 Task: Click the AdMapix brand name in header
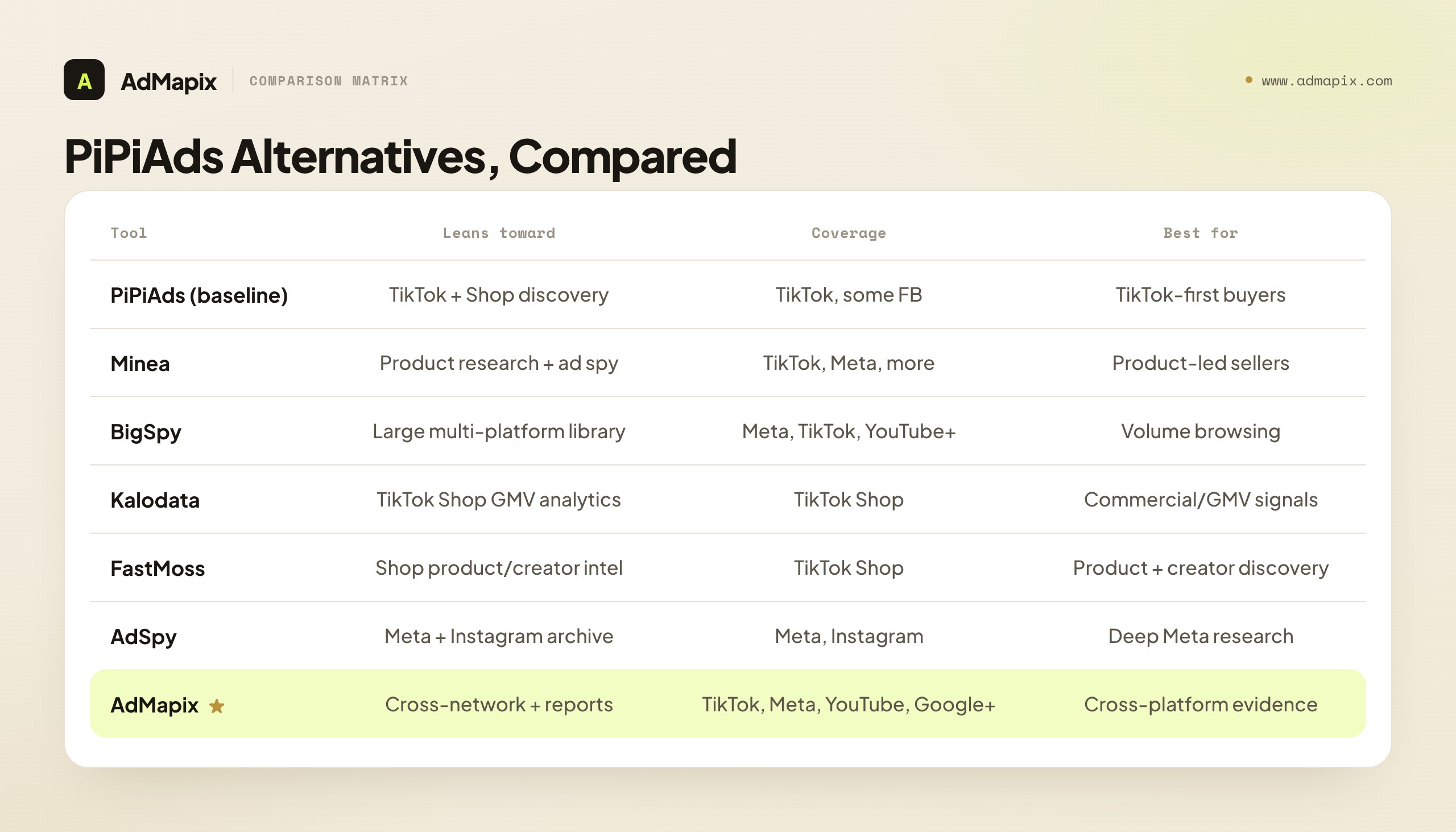point(168,81)
